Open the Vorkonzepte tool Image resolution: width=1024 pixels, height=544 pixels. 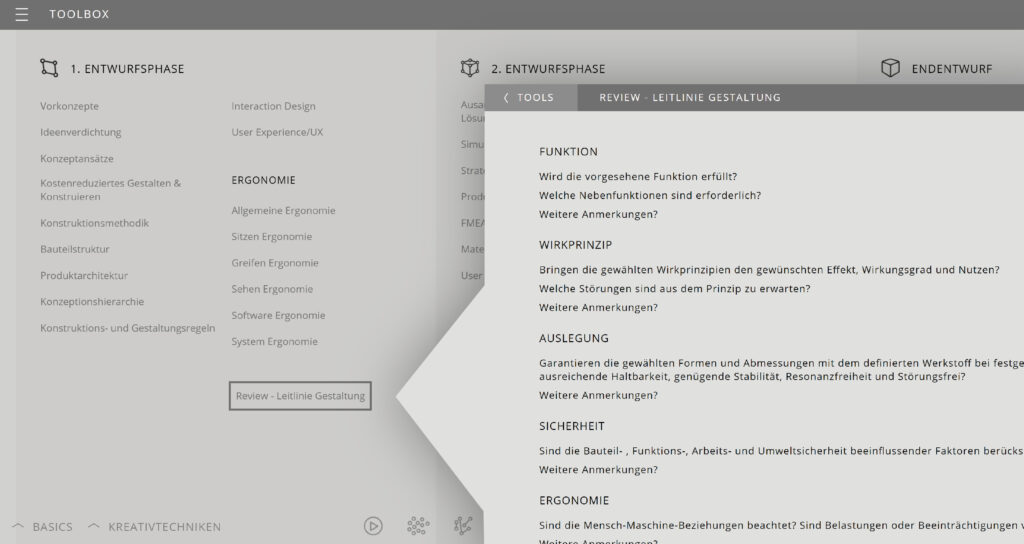tap(70, 106)
